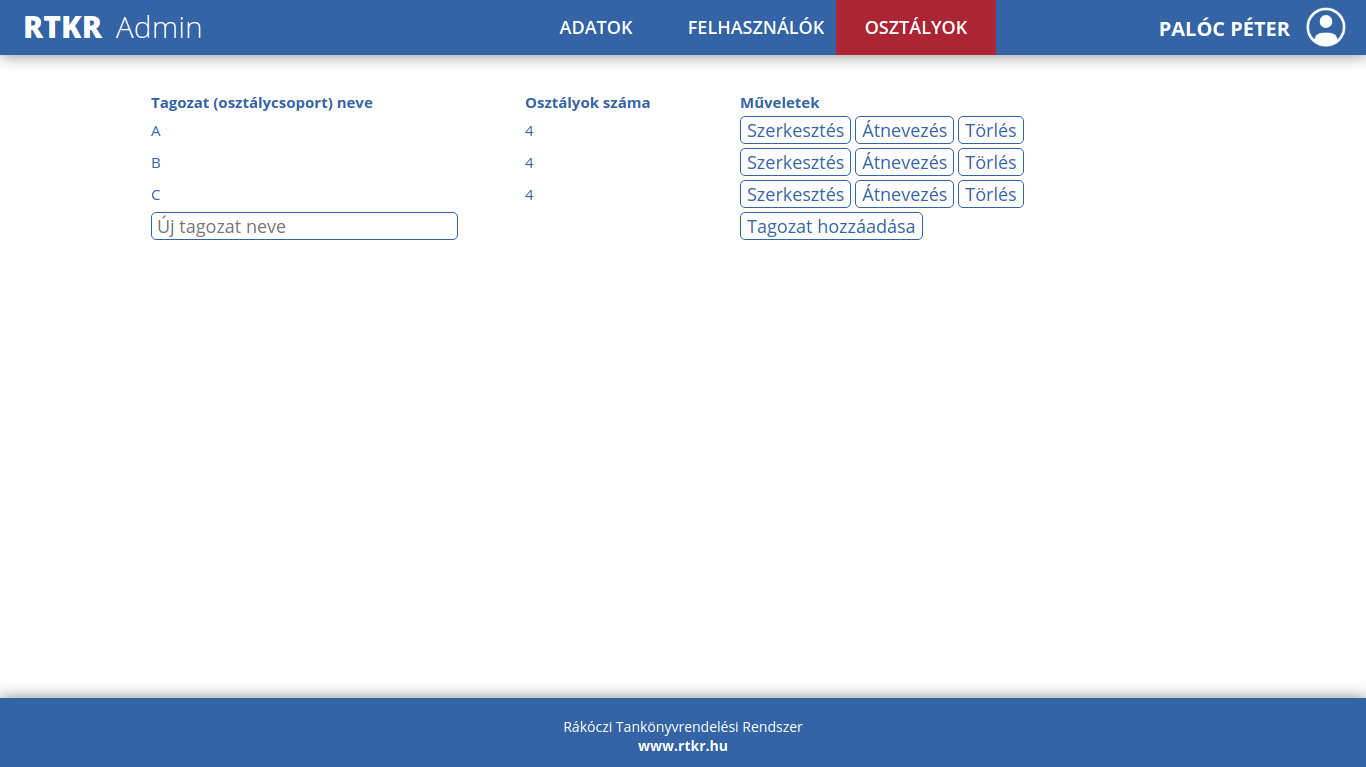The image size is (1366, 767).
Task: Visit the www.rtkr.hu footer link
Action: [x=683, y=746]
